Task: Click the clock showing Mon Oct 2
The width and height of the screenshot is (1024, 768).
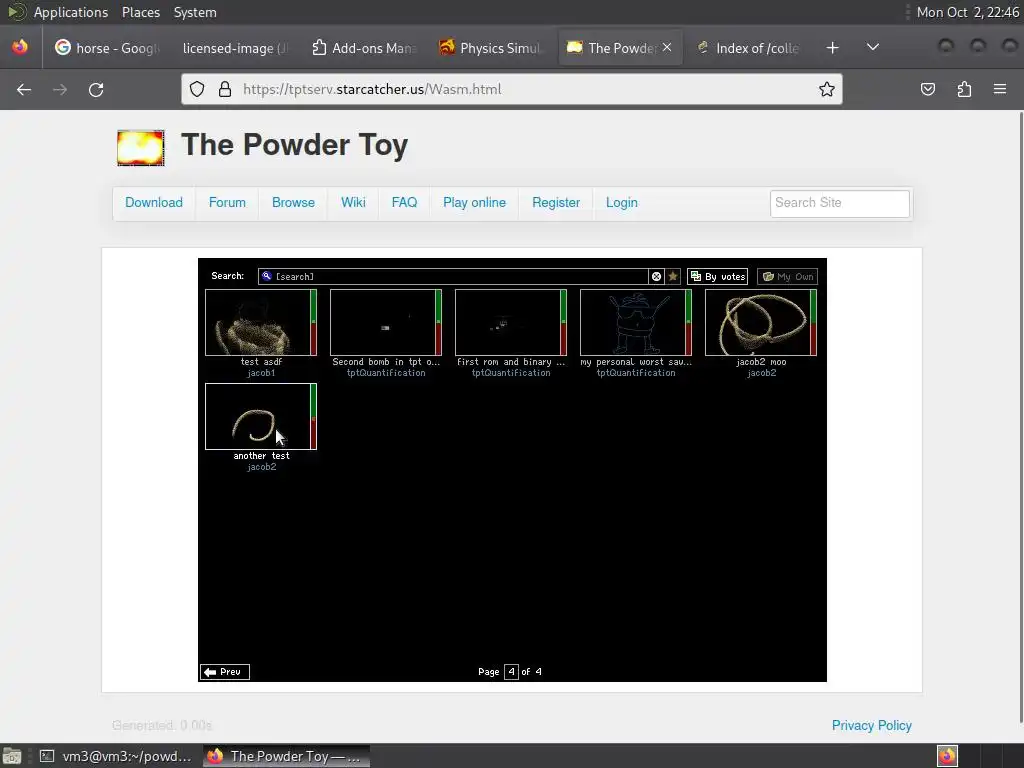Action: 967,12
